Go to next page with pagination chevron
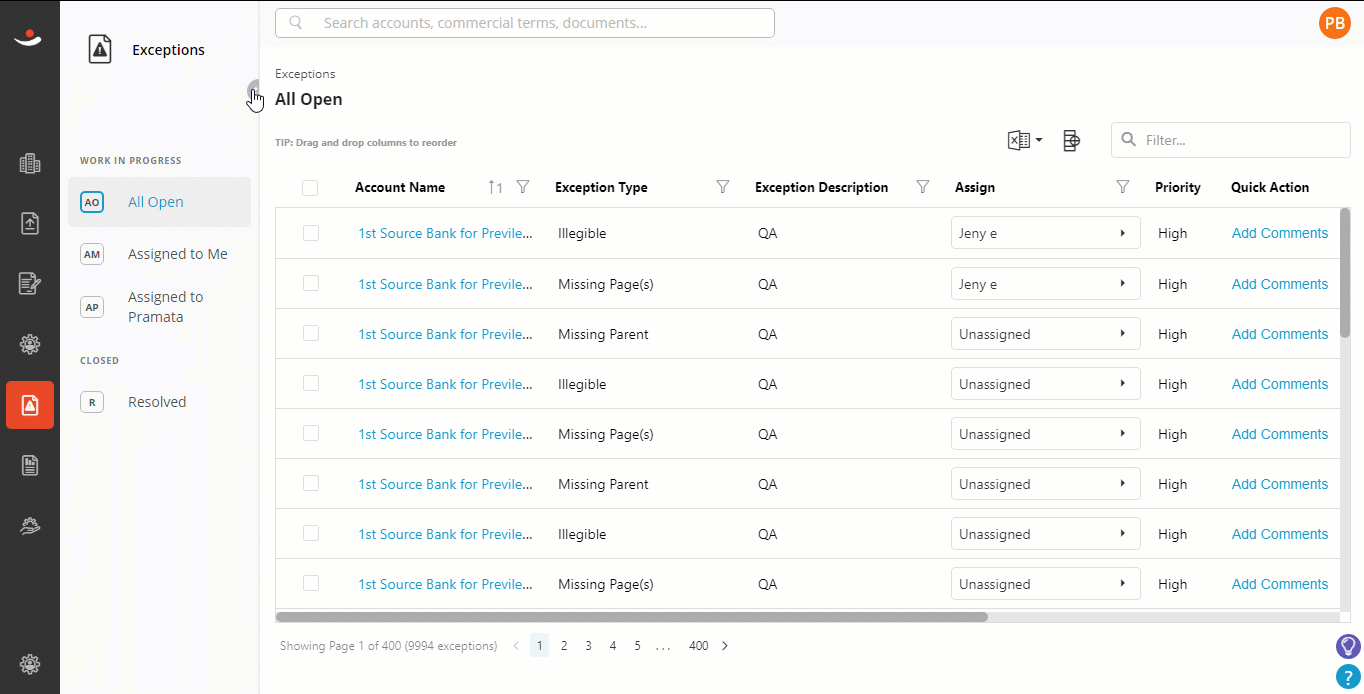Screen dimensions: 1364x694 (x=725, y=646)
